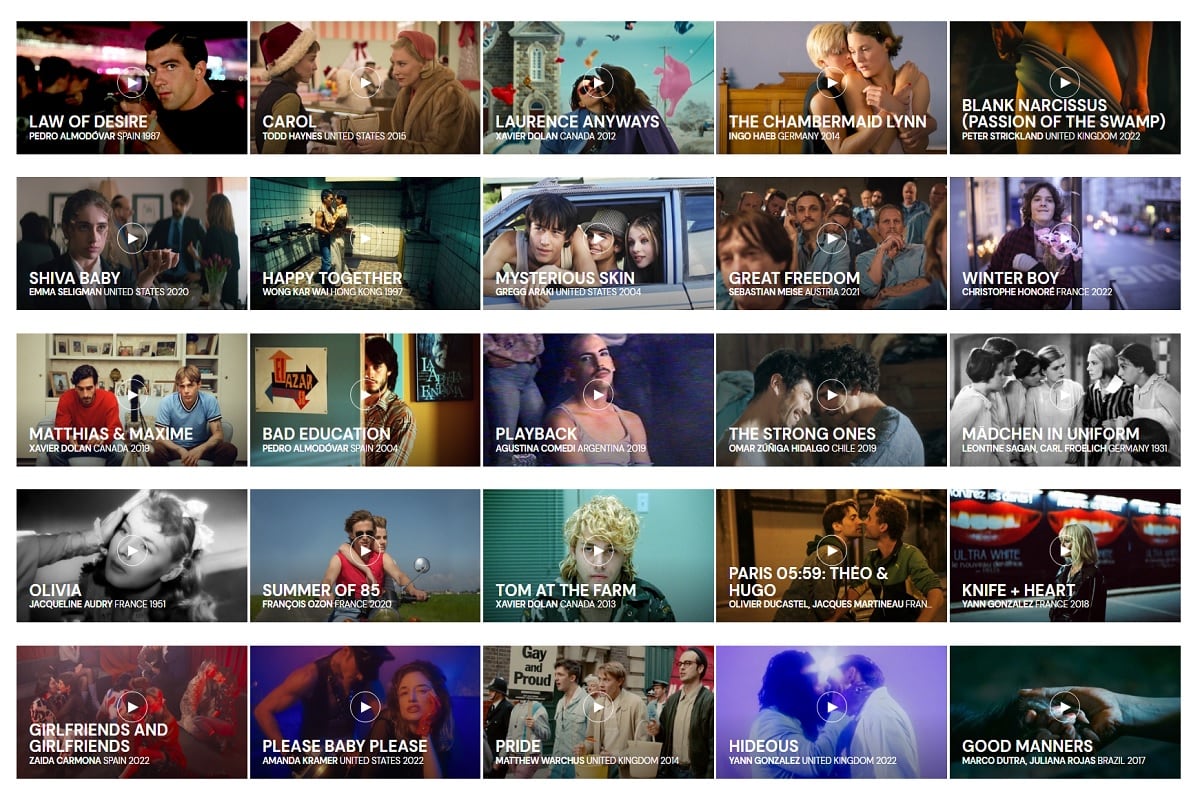
Task: Click the play icon on Carol
Action: (365, 82)
